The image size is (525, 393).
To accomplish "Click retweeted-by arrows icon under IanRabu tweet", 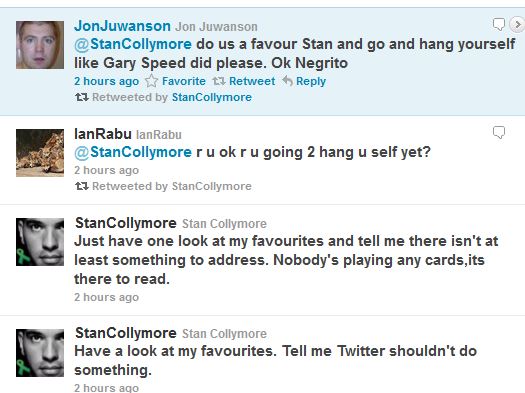I will pos(82,186).
